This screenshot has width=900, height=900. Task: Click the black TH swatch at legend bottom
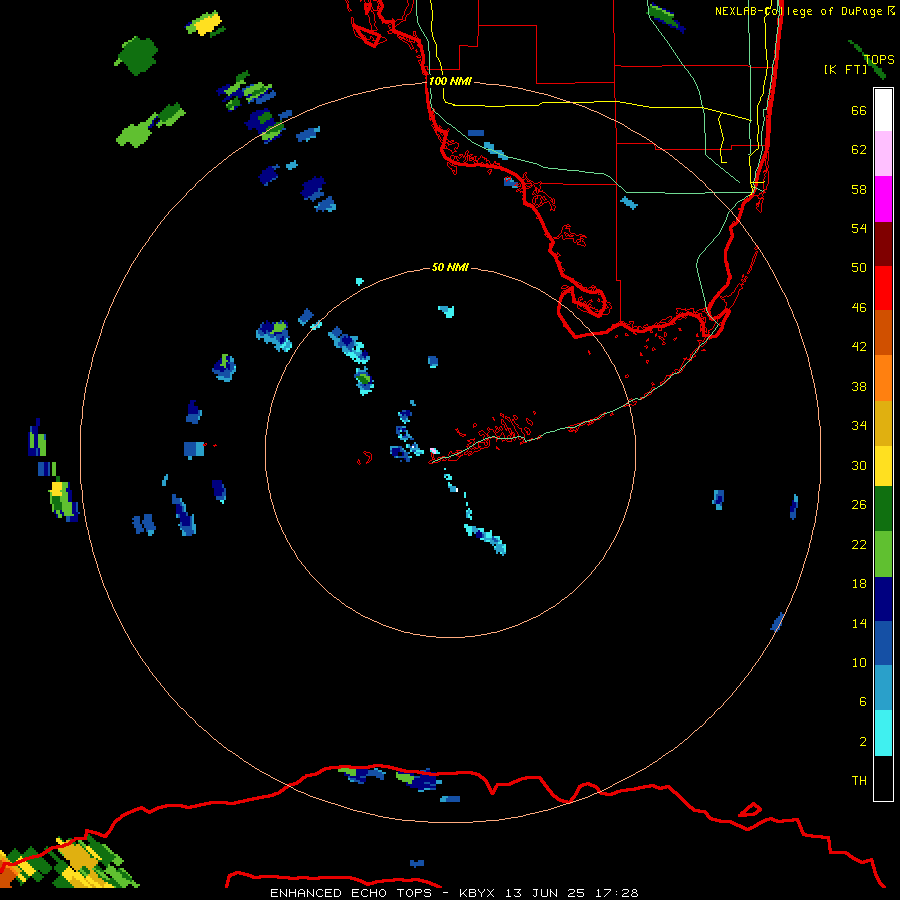click(883, 778)
